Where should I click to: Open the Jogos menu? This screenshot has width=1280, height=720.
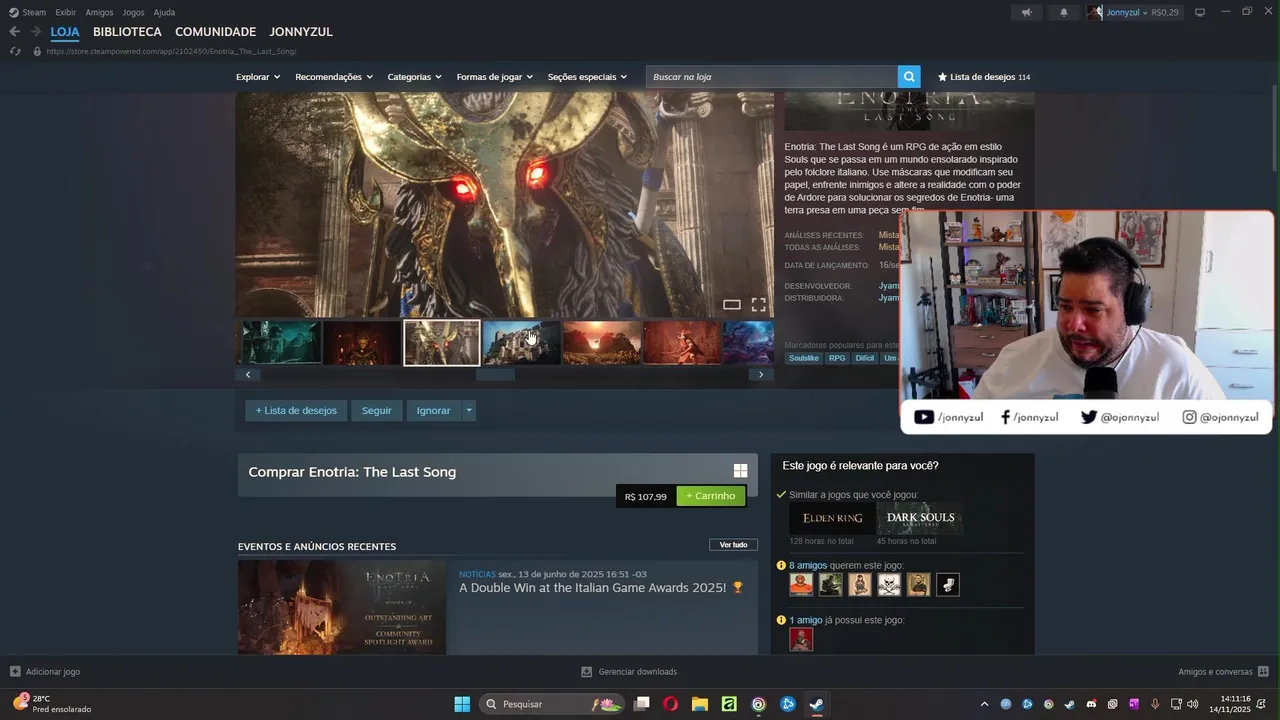point(133,12)
